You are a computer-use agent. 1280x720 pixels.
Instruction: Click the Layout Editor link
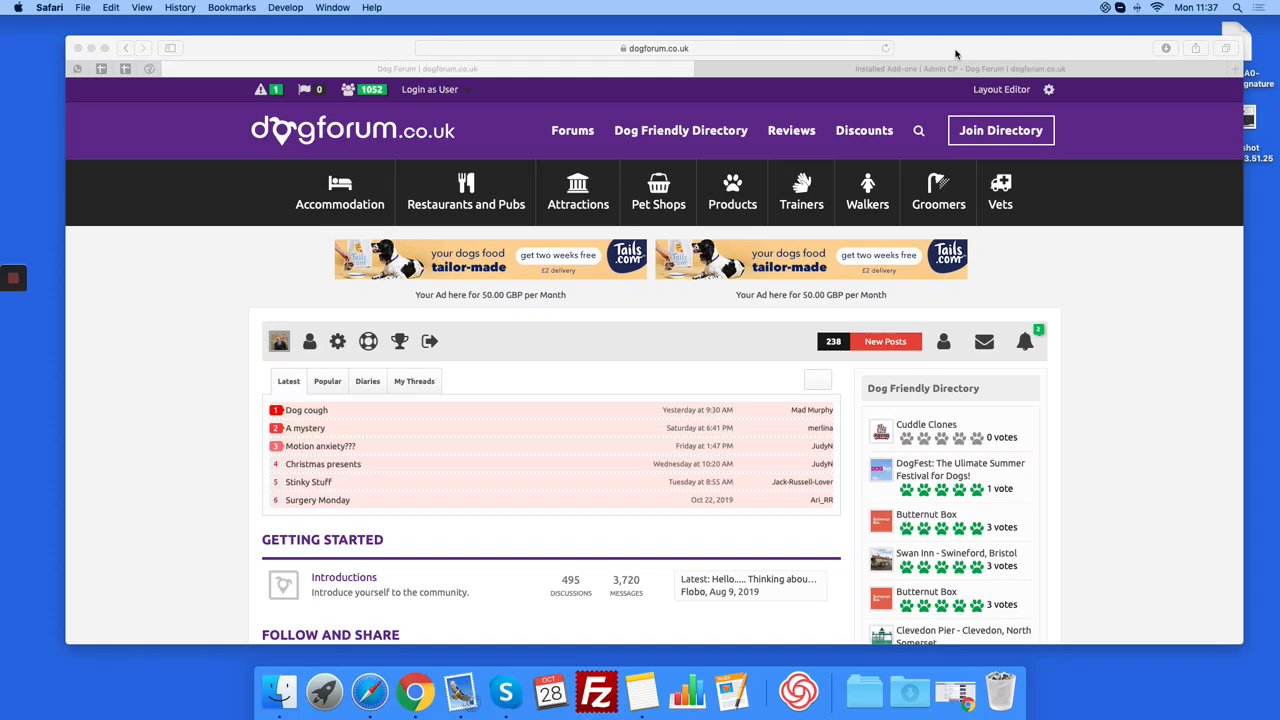coord(1001,89)
